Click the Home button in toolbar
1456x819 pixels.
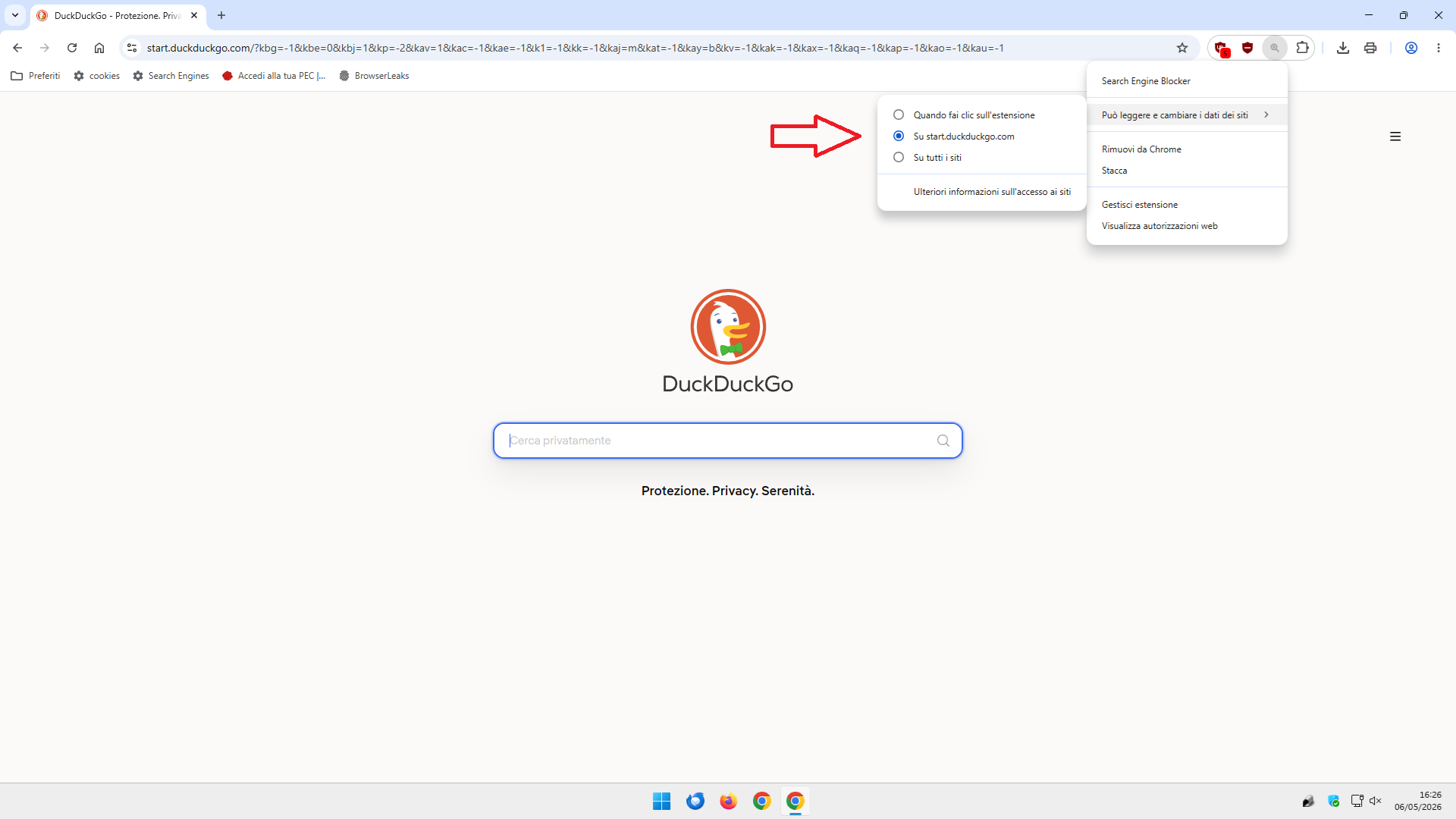(99, 48)
